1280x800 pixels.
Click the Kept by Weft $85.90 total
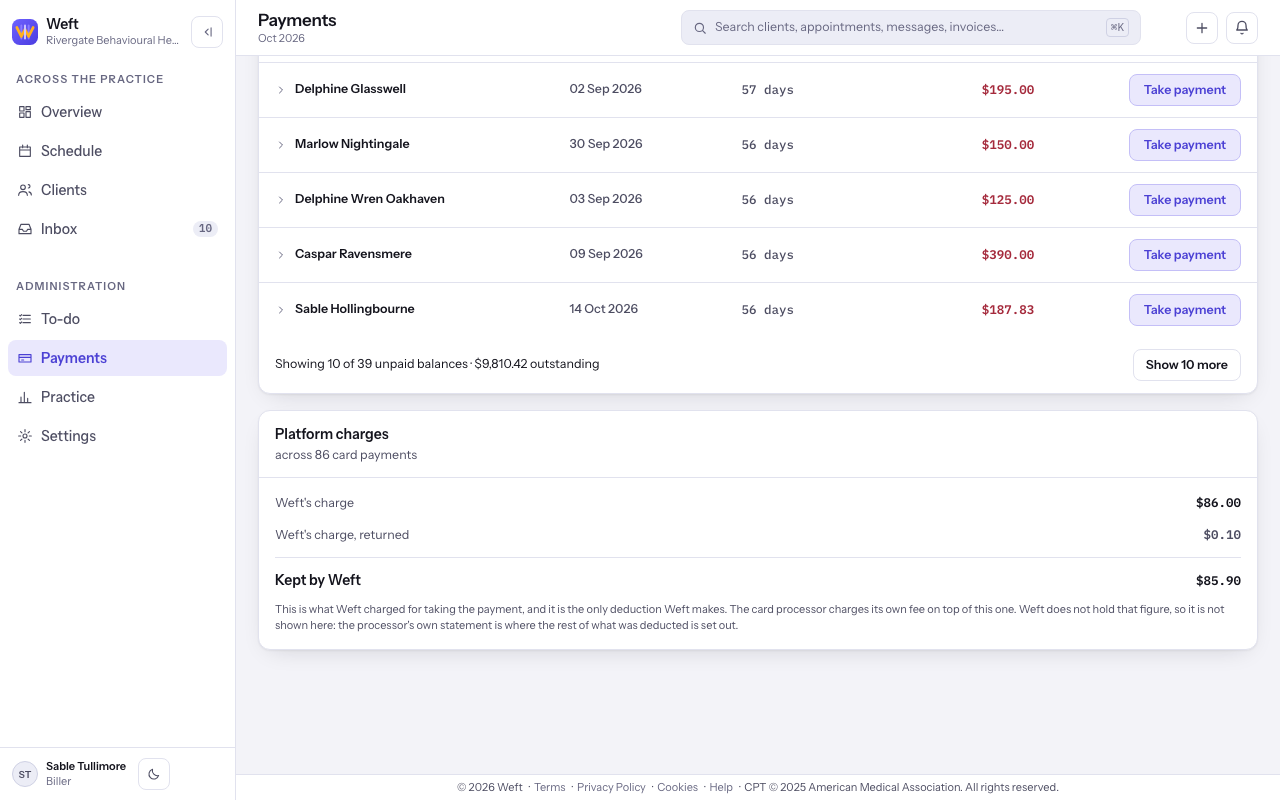[1218, 580]
